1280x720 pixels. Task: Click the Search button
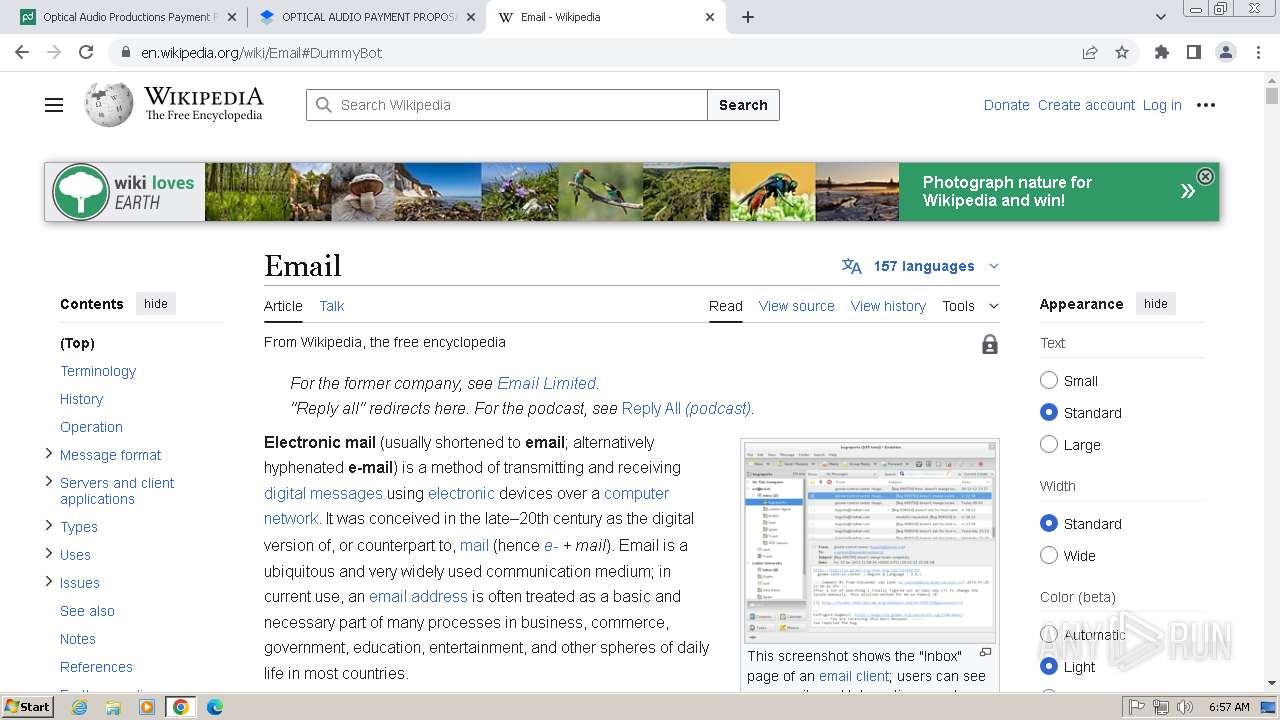click(x=743, y=105)
